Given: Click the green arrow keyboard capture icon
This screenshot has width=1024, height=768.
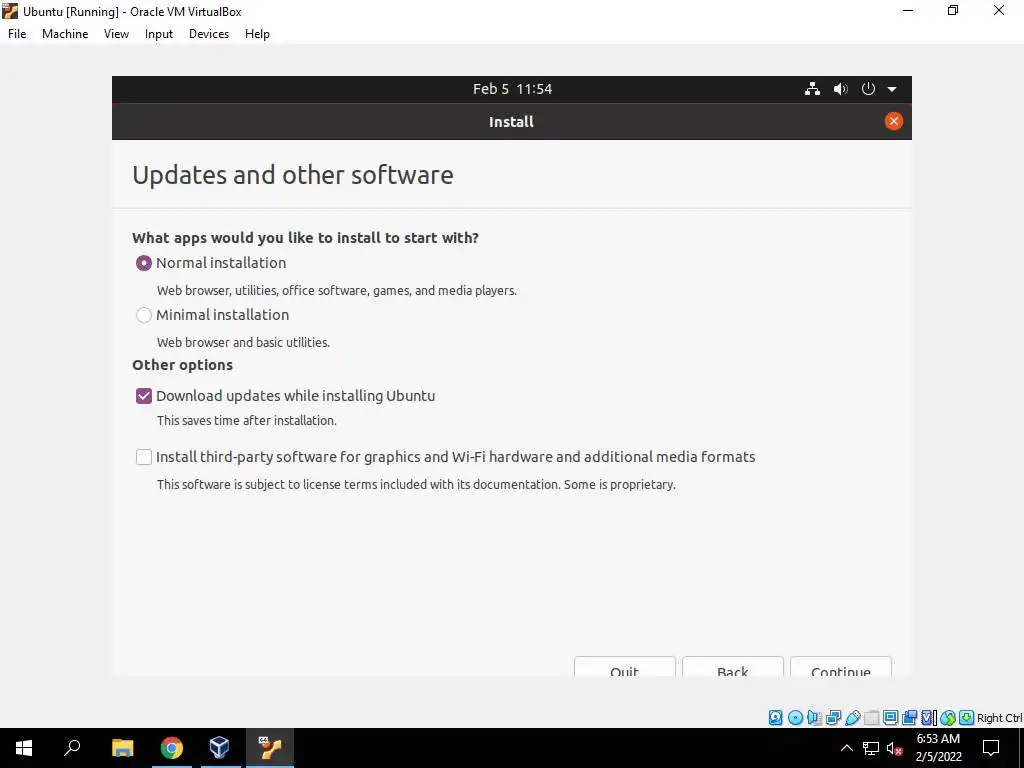Looking at the screenshot, I should click(x=967, y=718).
